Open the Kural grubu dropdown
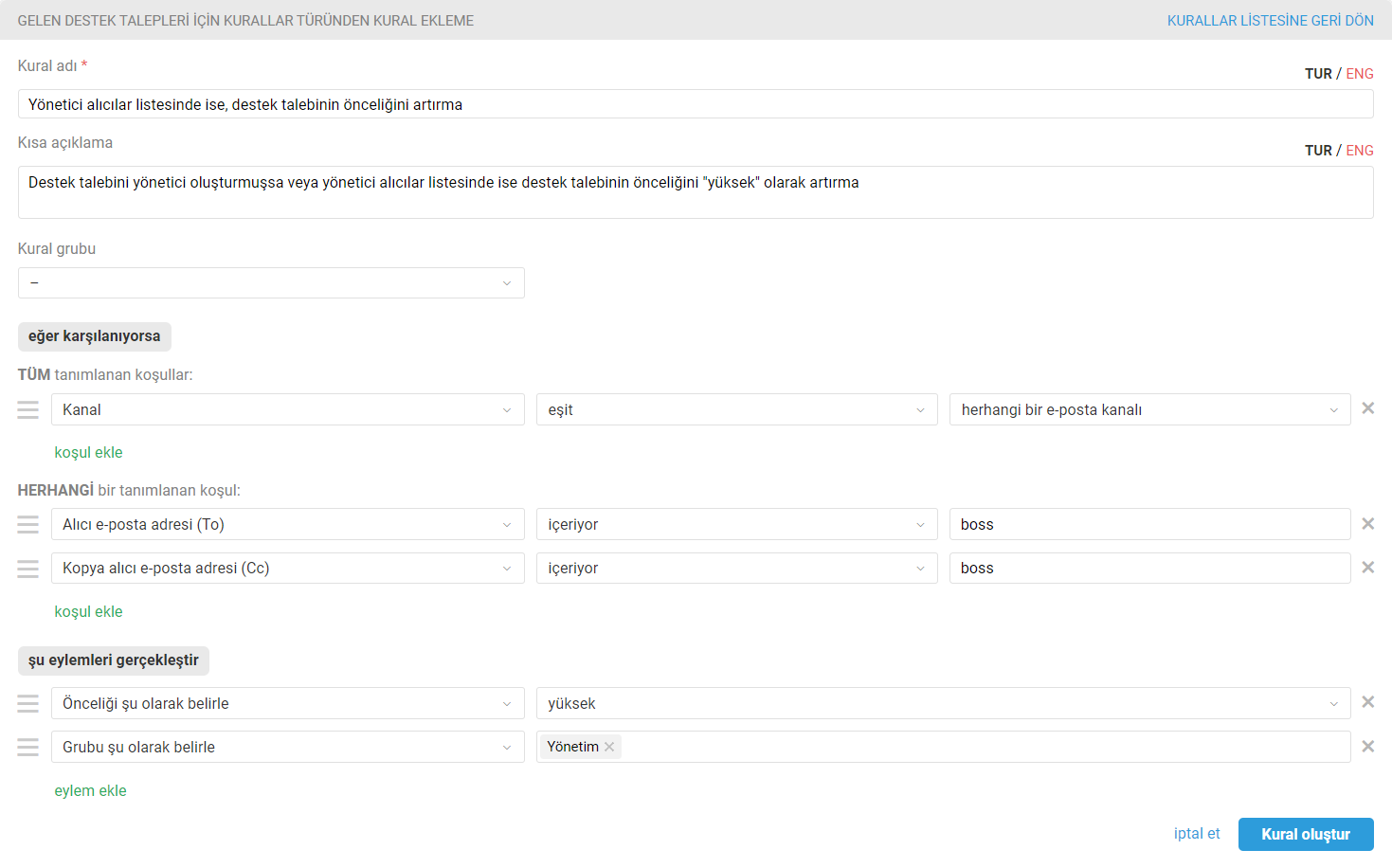This screenshot has width=1392, height=868. (271, 283)
